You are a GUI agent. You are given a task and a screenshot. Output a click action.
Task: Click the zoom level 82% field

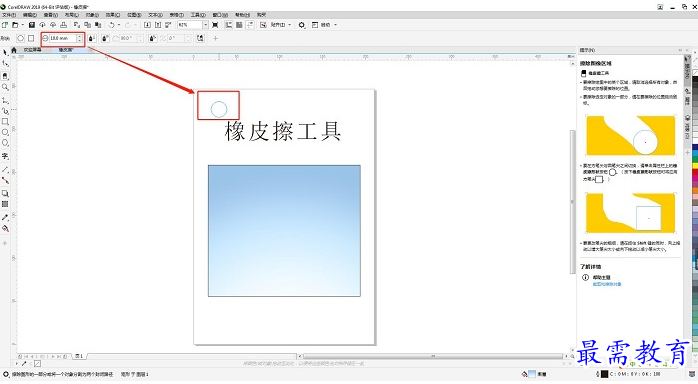click(x=190, y=25)
